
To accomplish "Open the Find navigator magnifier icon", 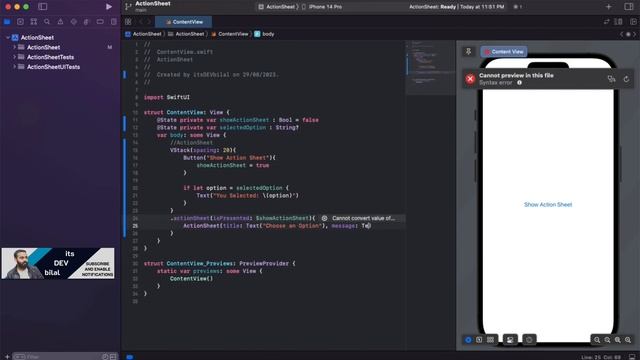I will tap(47, 22).
